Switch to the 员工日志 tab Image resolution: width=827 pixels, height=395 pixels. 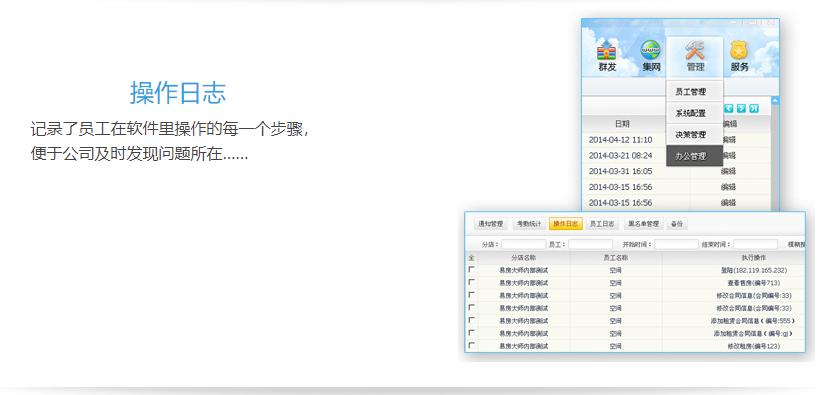pos(603,224)
